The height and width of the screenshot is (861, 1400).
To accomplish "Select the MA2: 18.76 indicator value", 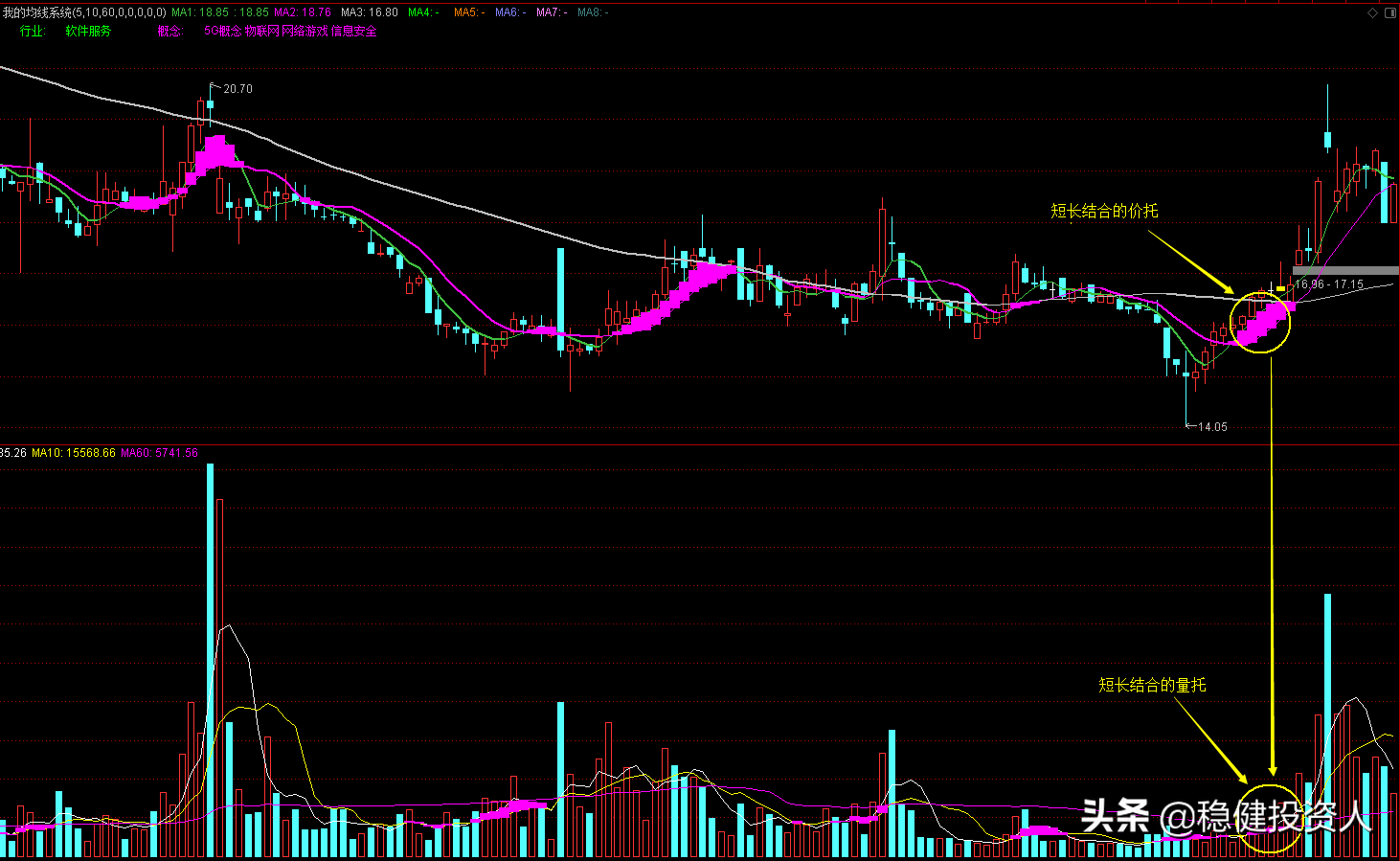I will pos(303,12).
